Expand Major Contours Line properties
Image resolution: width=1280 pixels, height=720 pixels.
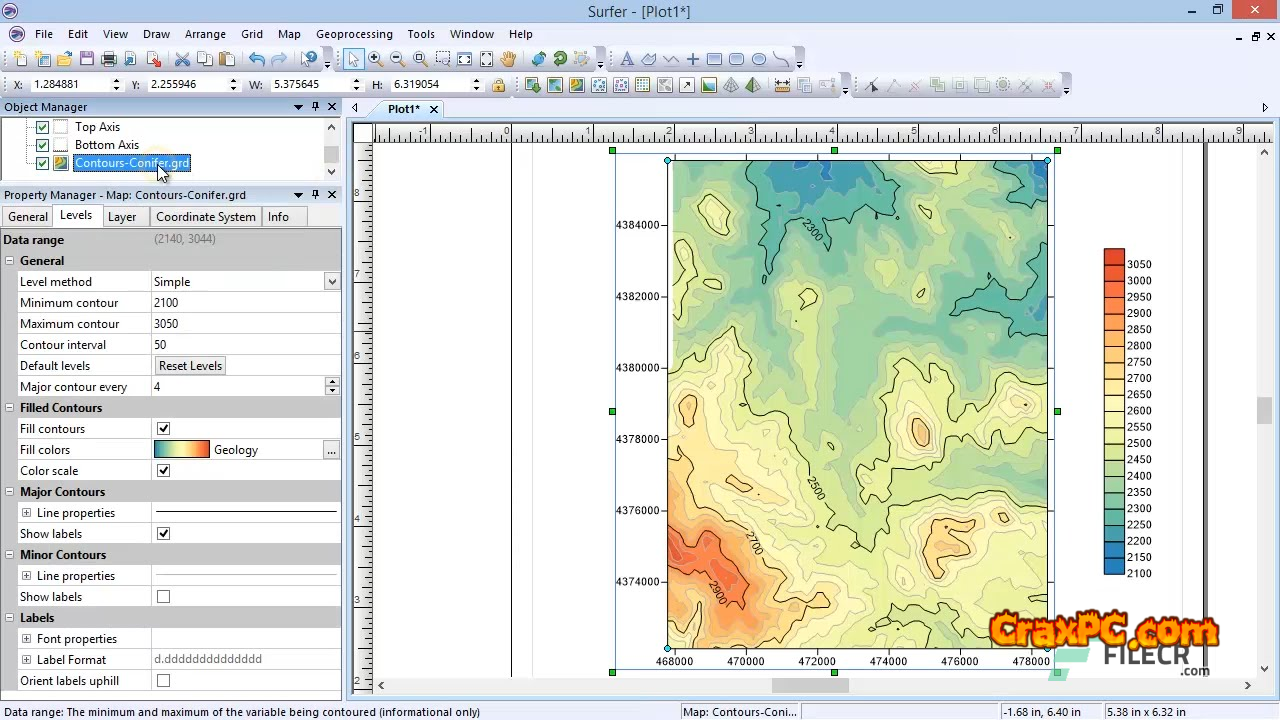tap(27, 513)
